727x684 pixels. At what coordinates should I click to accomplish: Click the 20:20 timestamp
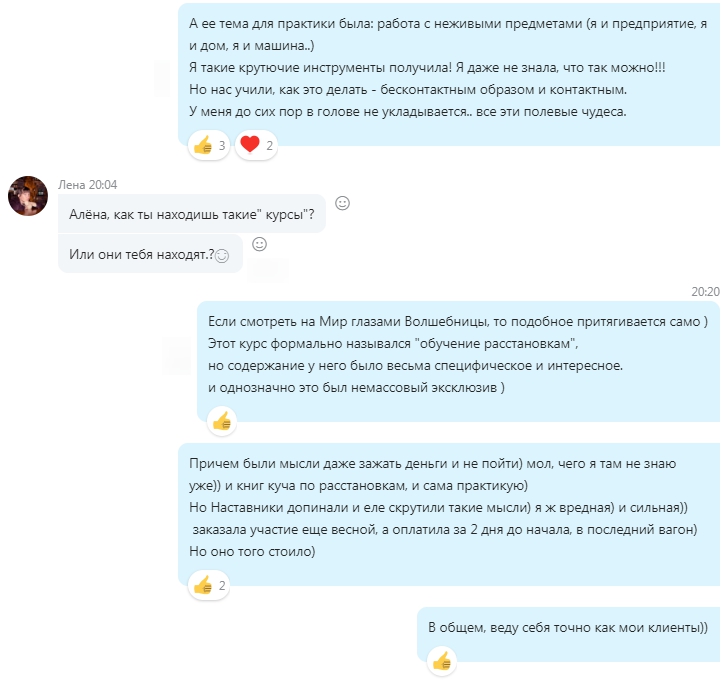tap(705, 291)
